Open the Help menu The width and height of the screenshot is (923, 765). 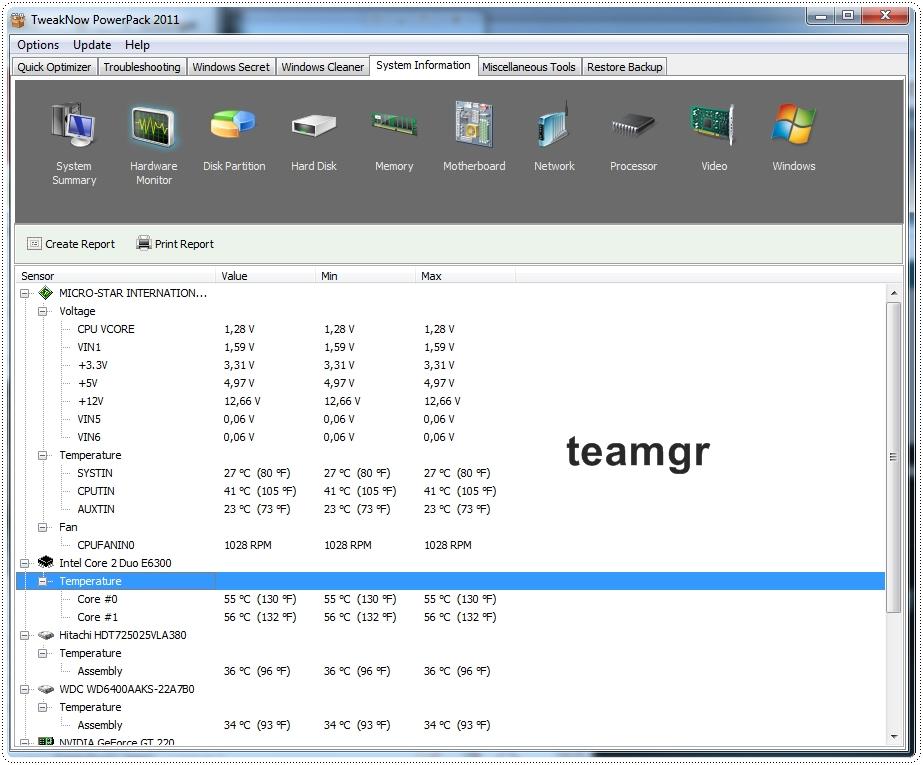137,45
